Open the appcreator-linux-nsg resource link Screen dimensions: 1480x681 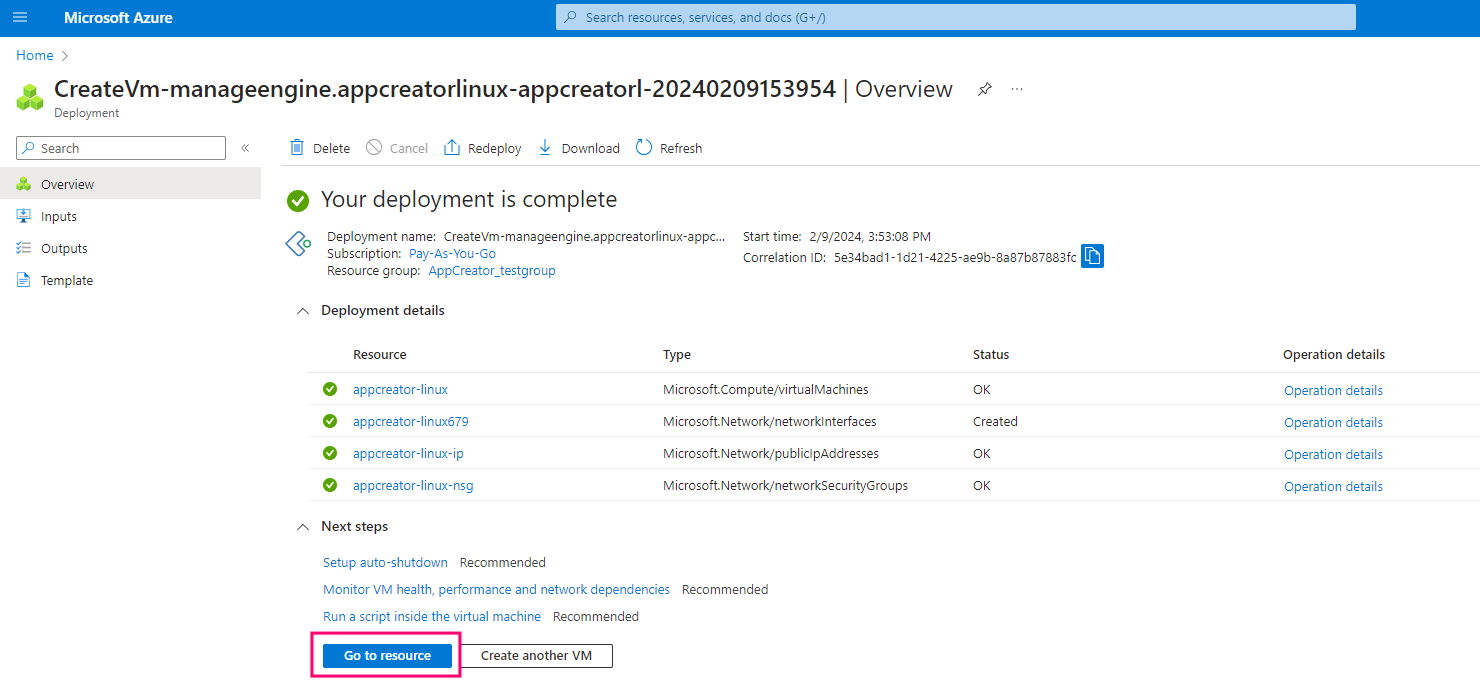coord(413,486)
